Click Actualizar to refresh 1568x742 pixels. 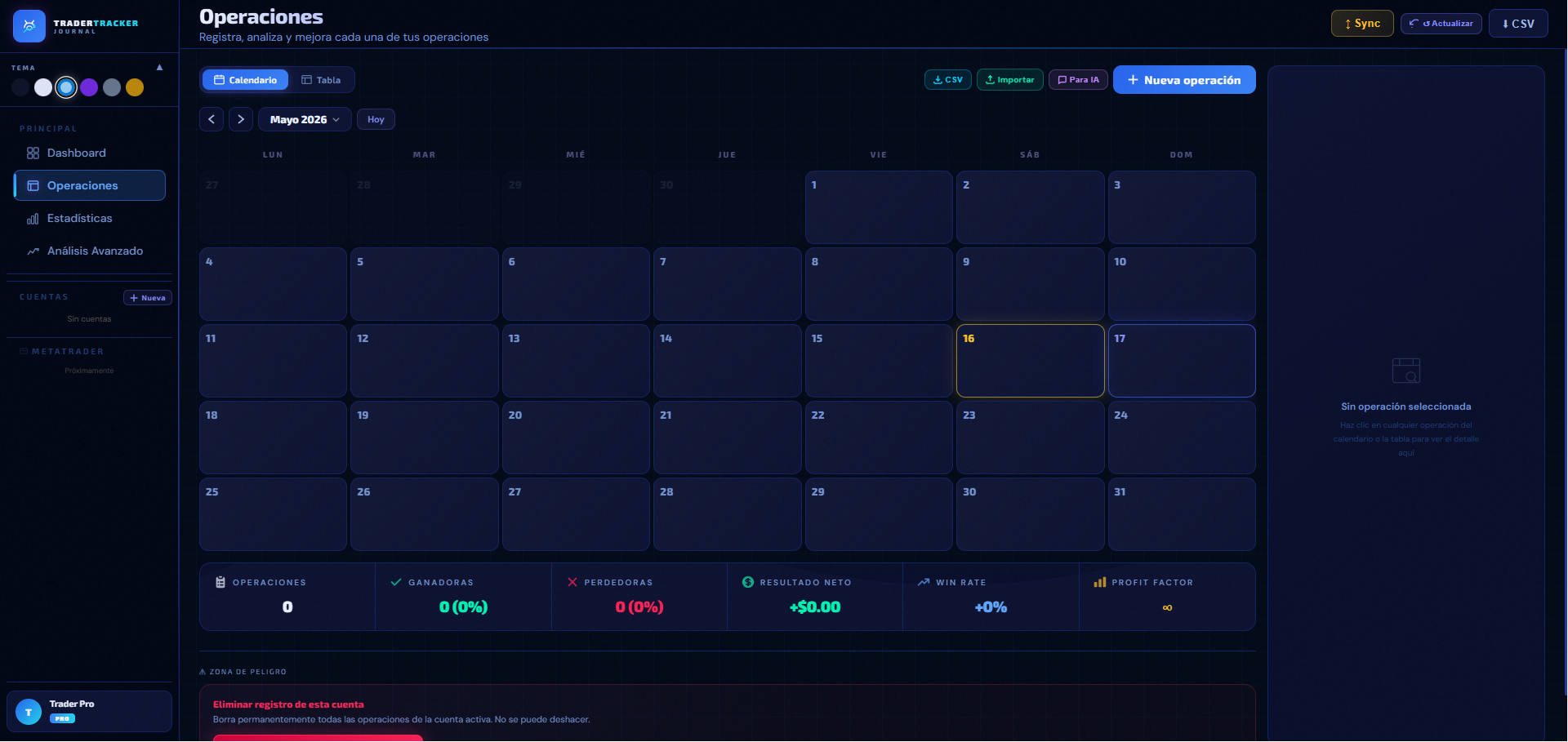click(1441, 24)
